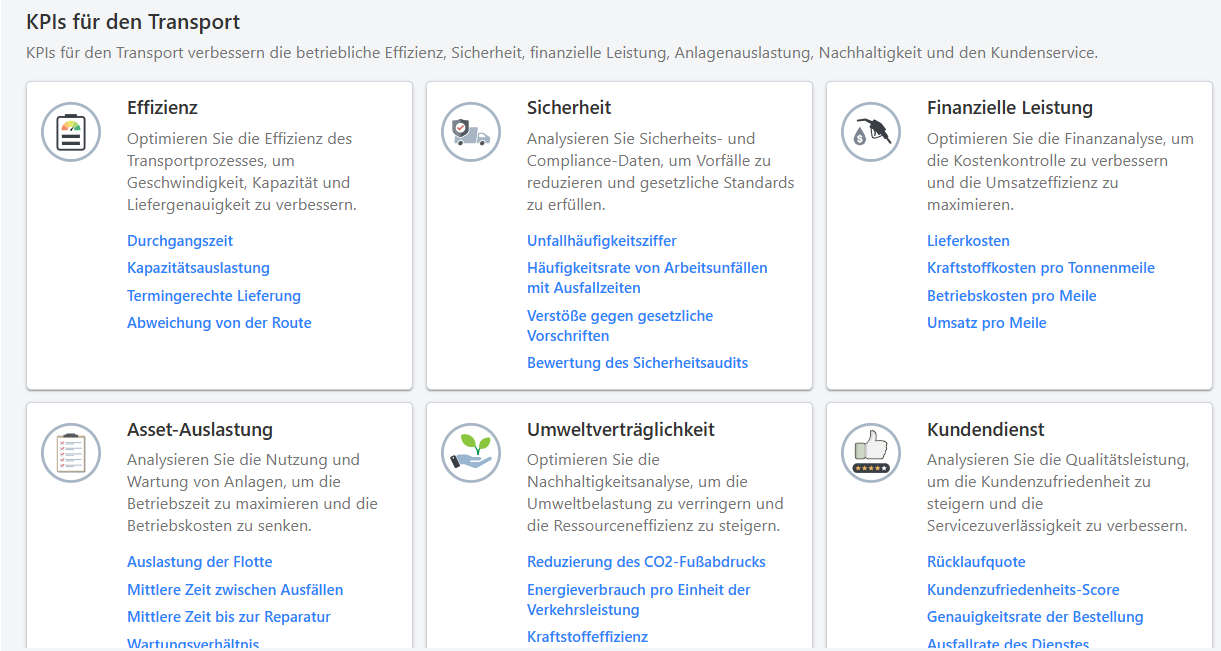Open Auslastung der Flotte KPI
The height and width of the screenshot is (651, 1221).
[199, 561]
